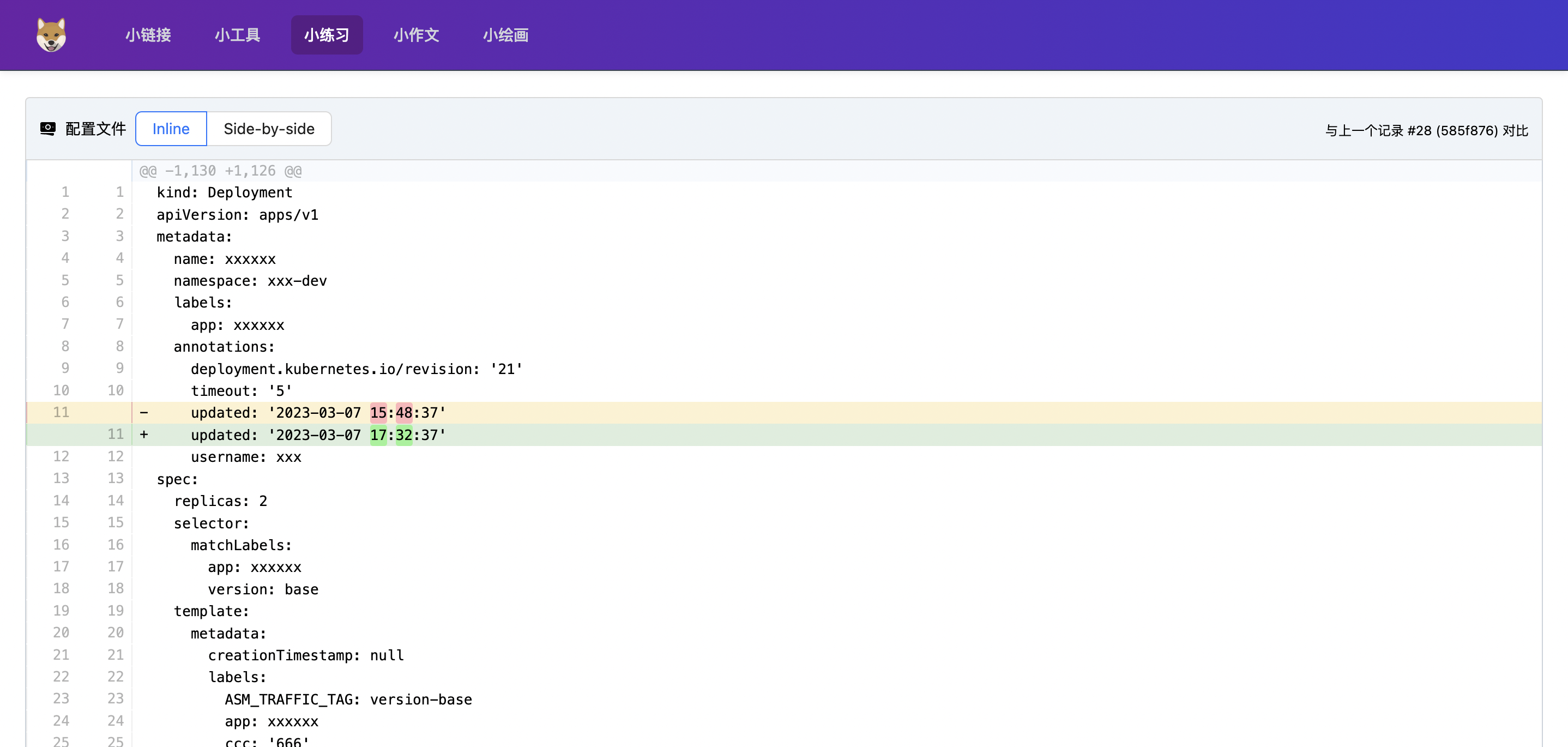Image resolution: width=1568 pixels, height=747 pixels.
Task: Click the hunk header @@ -1,130 +1,126 @@
Action: (x=220, y=171)
